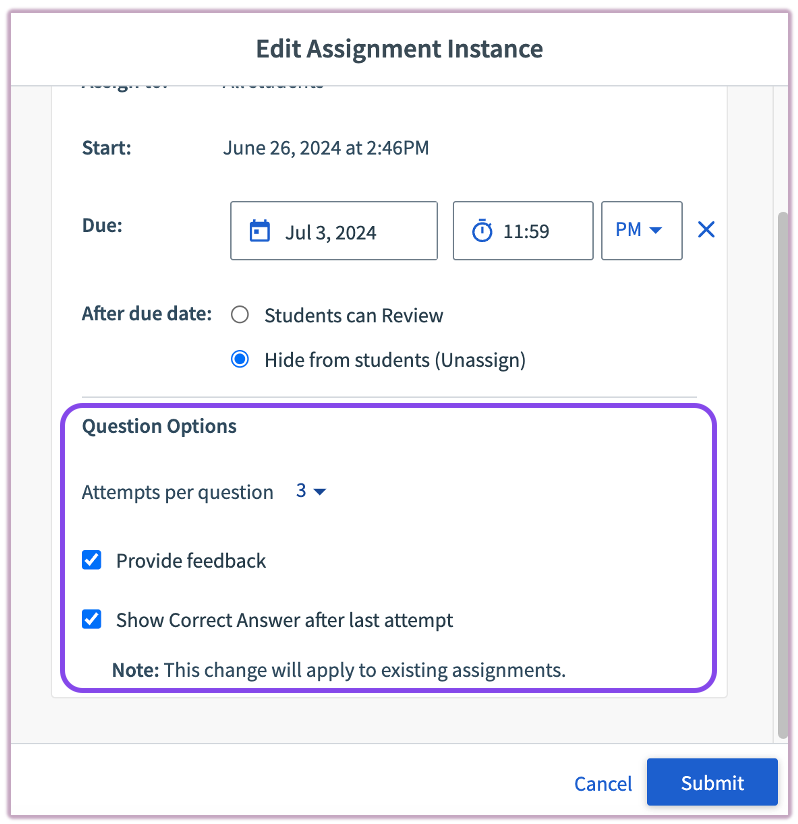Click the blue X icon next to AM/PM selector
Viewport: 798px width, 824px height.
(706, 229)
